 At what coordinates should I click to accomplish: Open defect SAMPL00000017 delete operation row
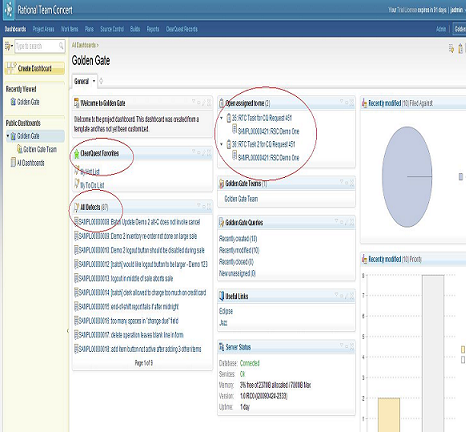tap(131, 335)
